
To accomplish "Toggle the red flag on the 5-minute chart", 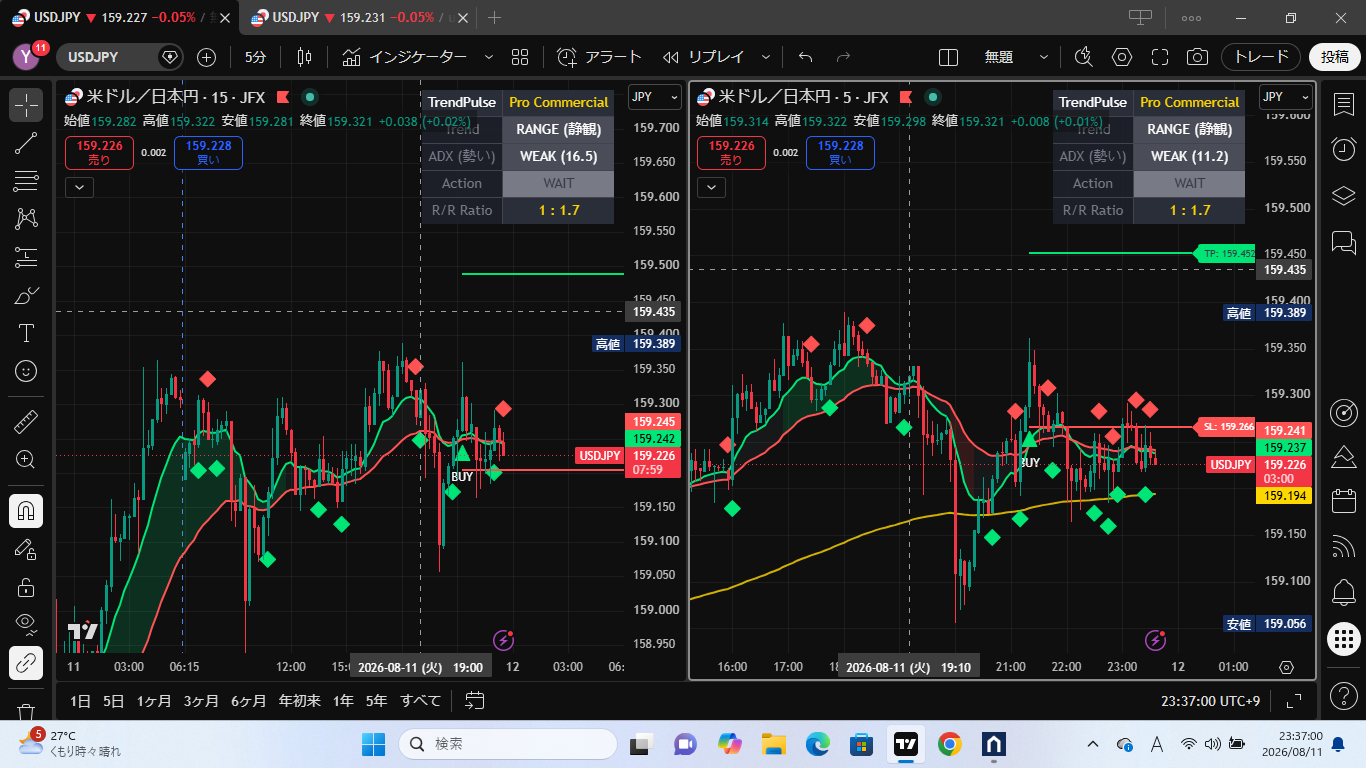I will (x=906, y=97).
